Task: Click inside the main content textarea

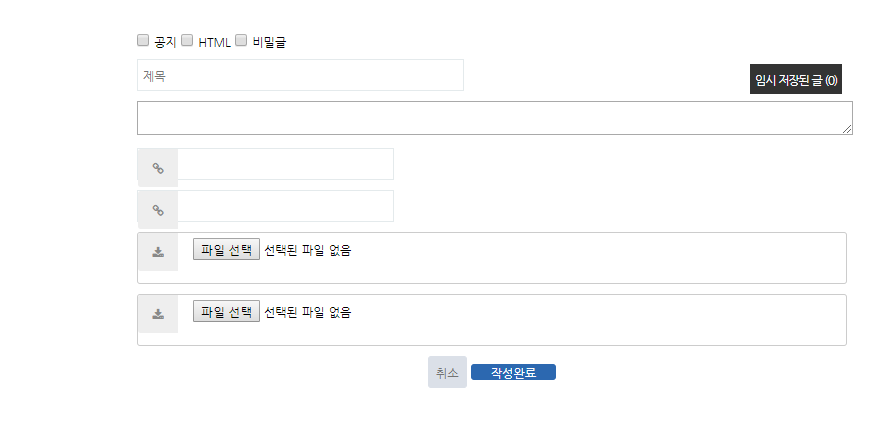Action: [x=494, y=117]
